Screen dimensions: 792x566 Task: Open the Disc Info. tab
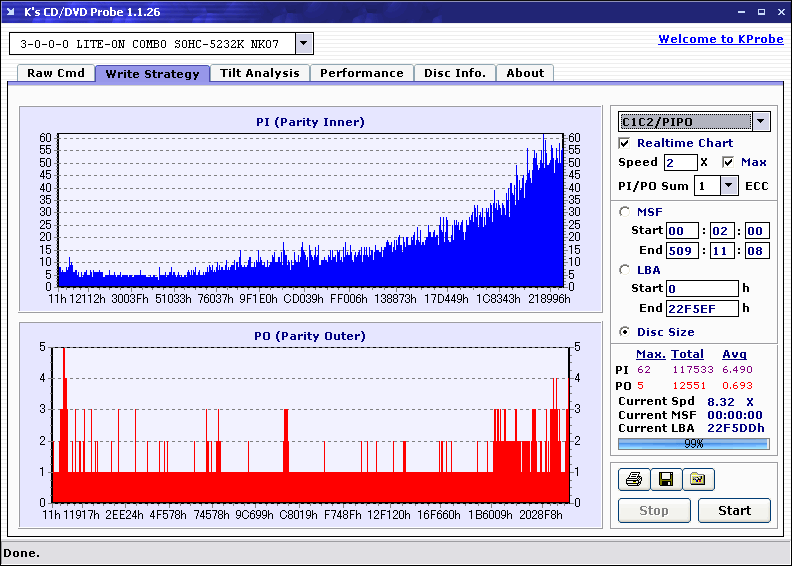click(454, 73)
